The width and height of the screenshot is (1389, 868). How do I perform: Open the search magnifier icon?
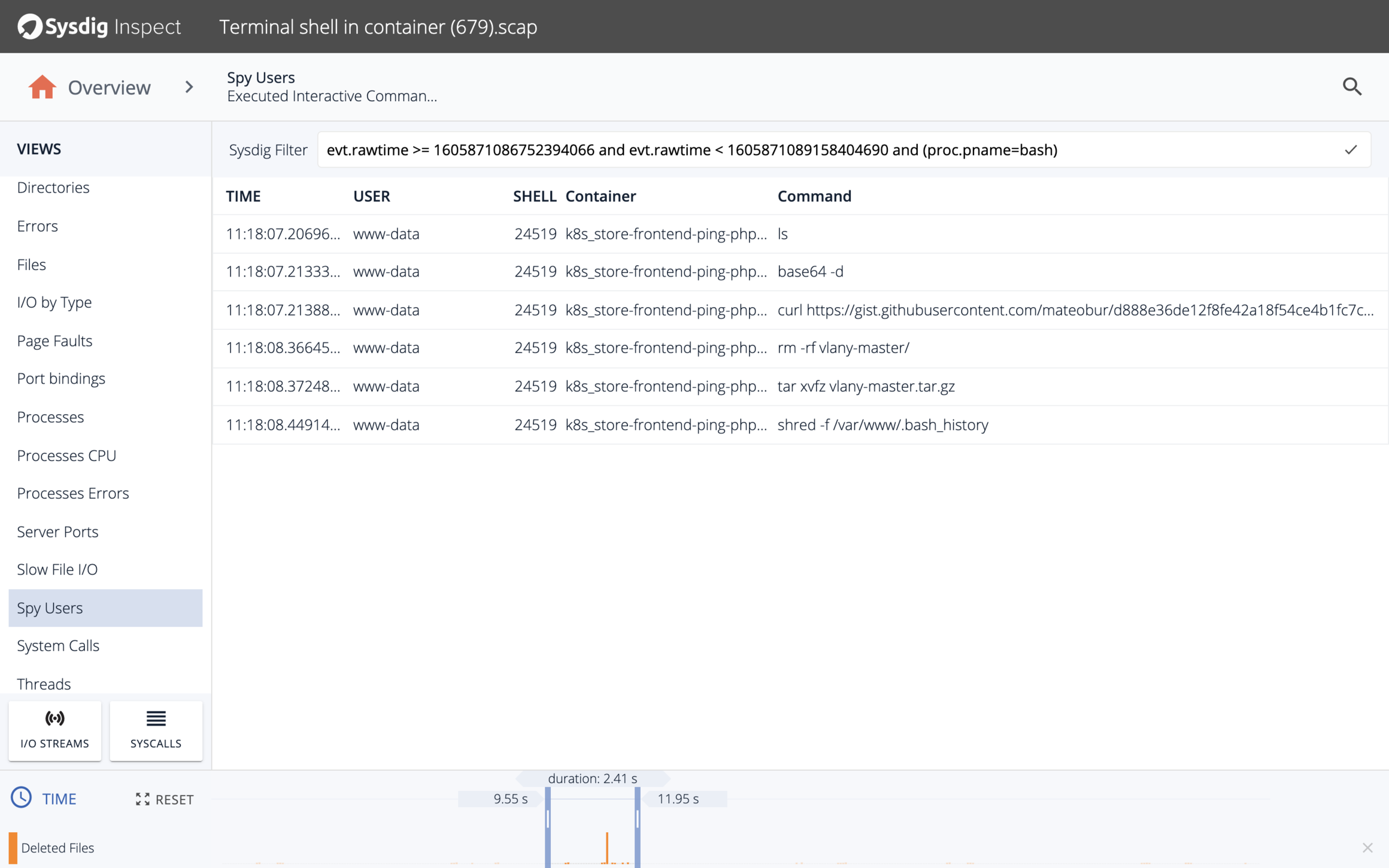pos(1352,87)
